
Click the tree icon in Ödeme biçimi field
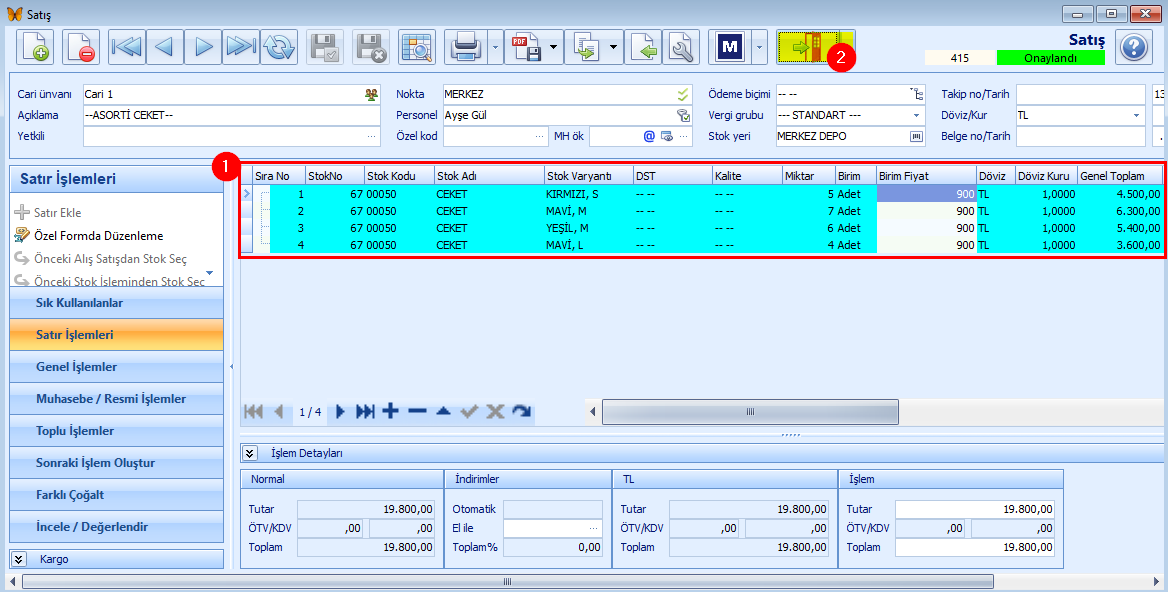pyautogui.click(x=916, y=95)
